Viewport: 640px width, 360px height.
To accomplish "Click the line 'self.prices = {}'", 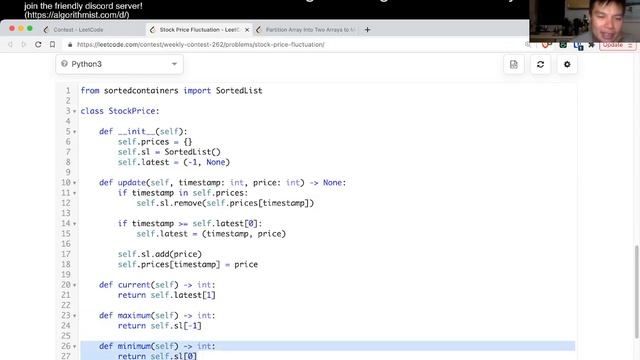I will click(x=155, y=142).
